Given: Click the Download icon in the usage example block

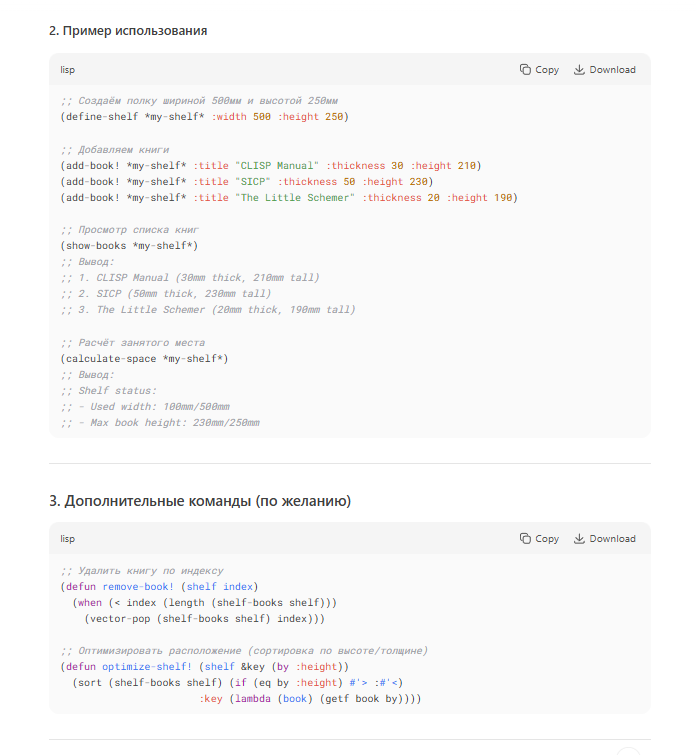Looking at the screenshot, I should (579, 70).
